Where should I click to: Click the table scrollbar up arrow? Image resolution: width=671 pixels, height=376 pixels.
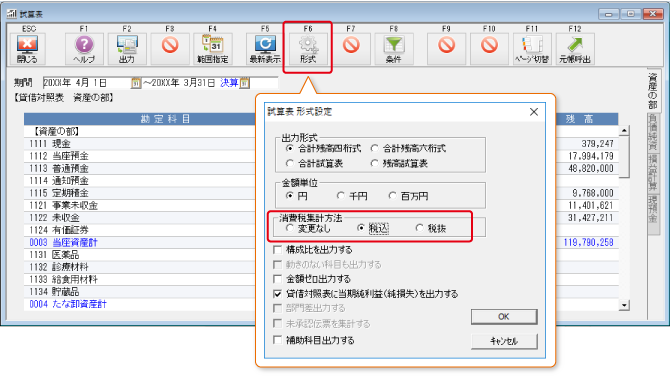[624, 130]
